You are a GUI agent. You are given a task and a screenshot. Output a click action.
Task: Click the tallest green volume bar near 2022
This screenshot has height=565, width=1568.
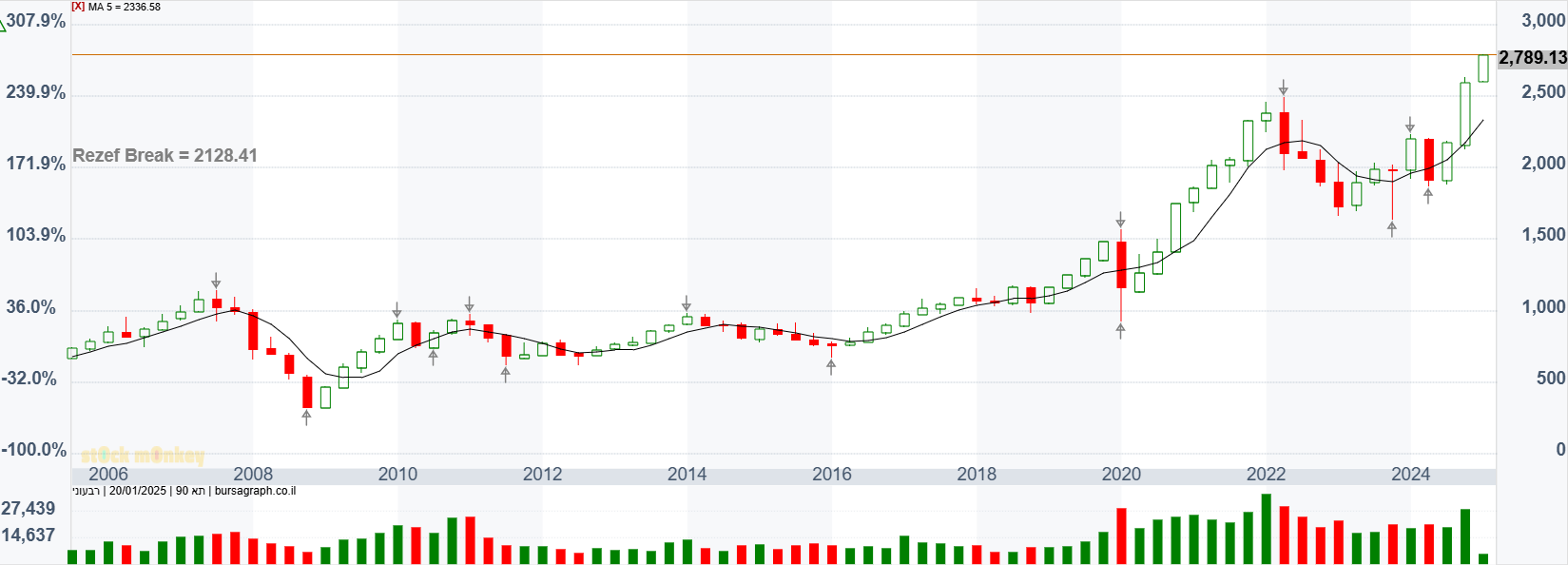point(1266,529)
